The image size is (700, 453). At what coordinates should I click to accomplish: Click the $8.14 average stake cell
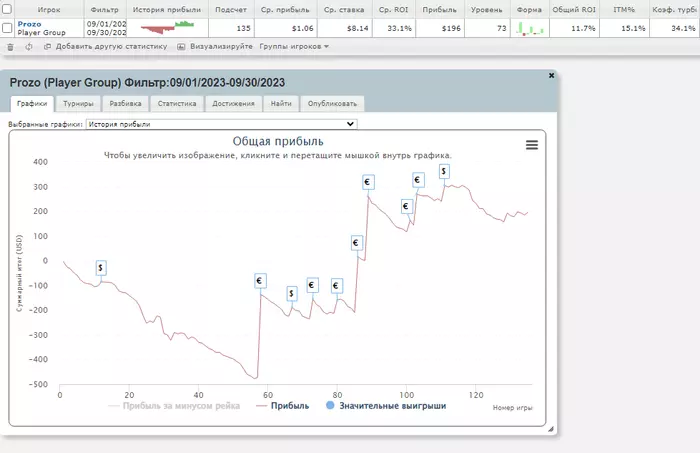coord(344,28)
